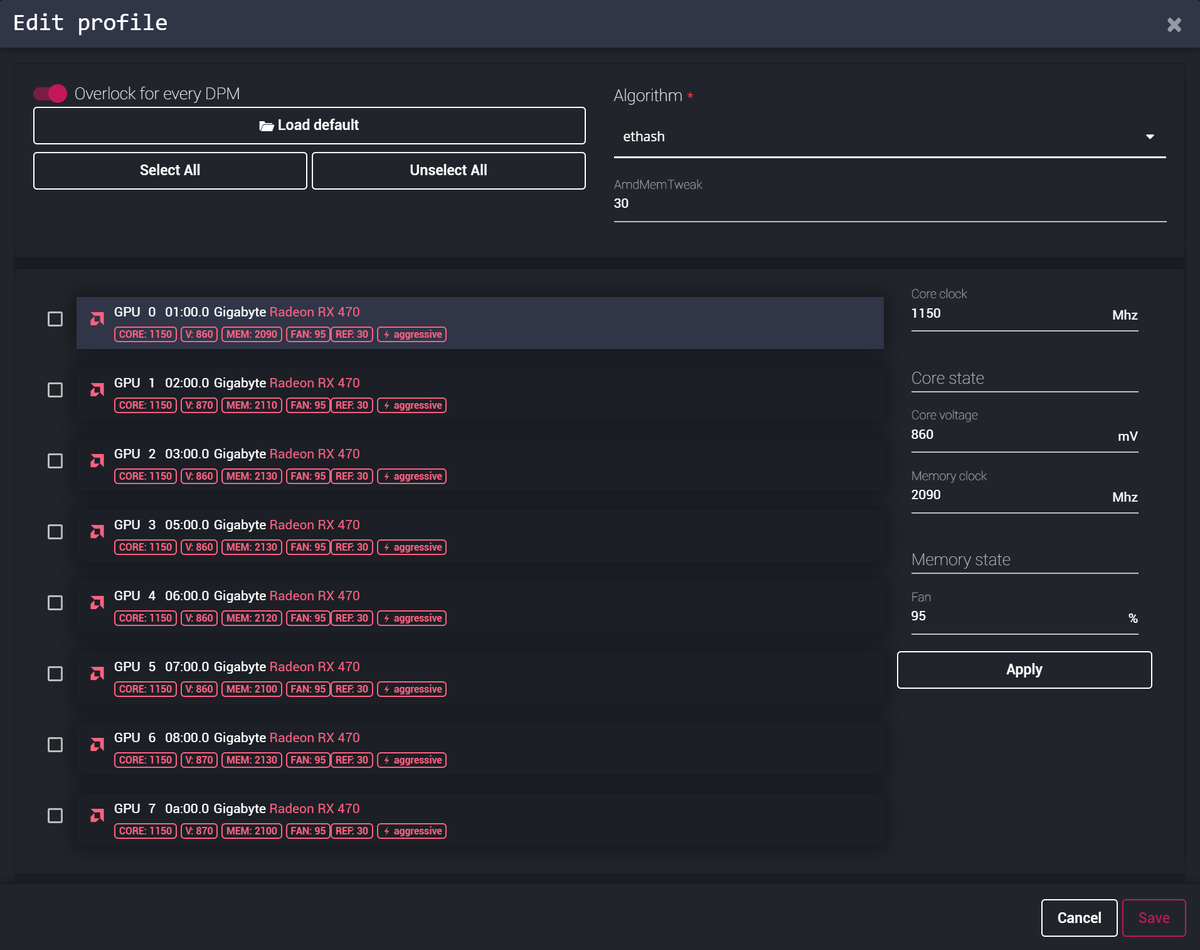Click GPU 4's MEM: 2120 tag

[252, 619]
